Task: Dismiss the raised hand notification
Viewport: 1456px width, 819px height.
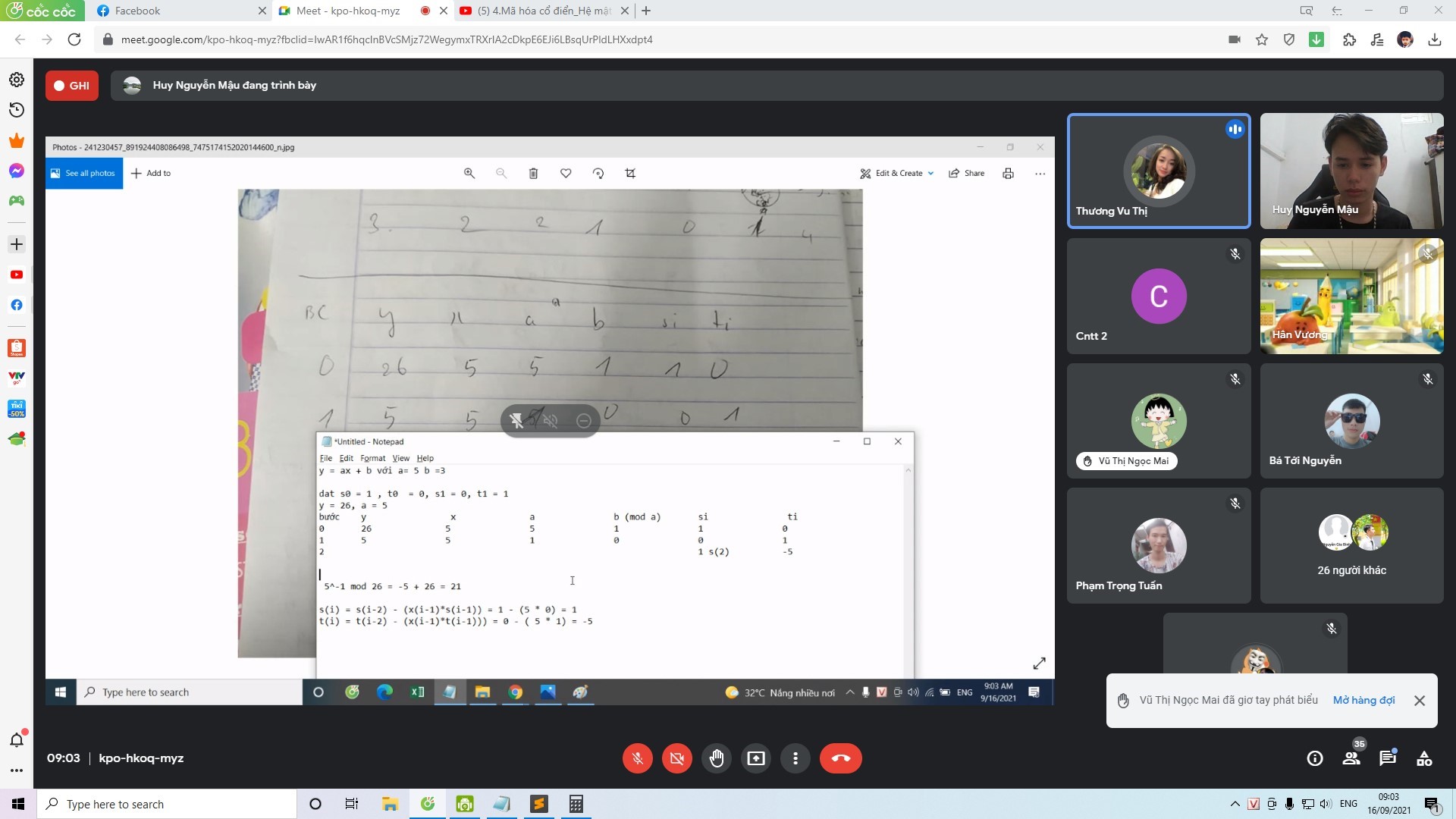Action: coord(1420,701)
